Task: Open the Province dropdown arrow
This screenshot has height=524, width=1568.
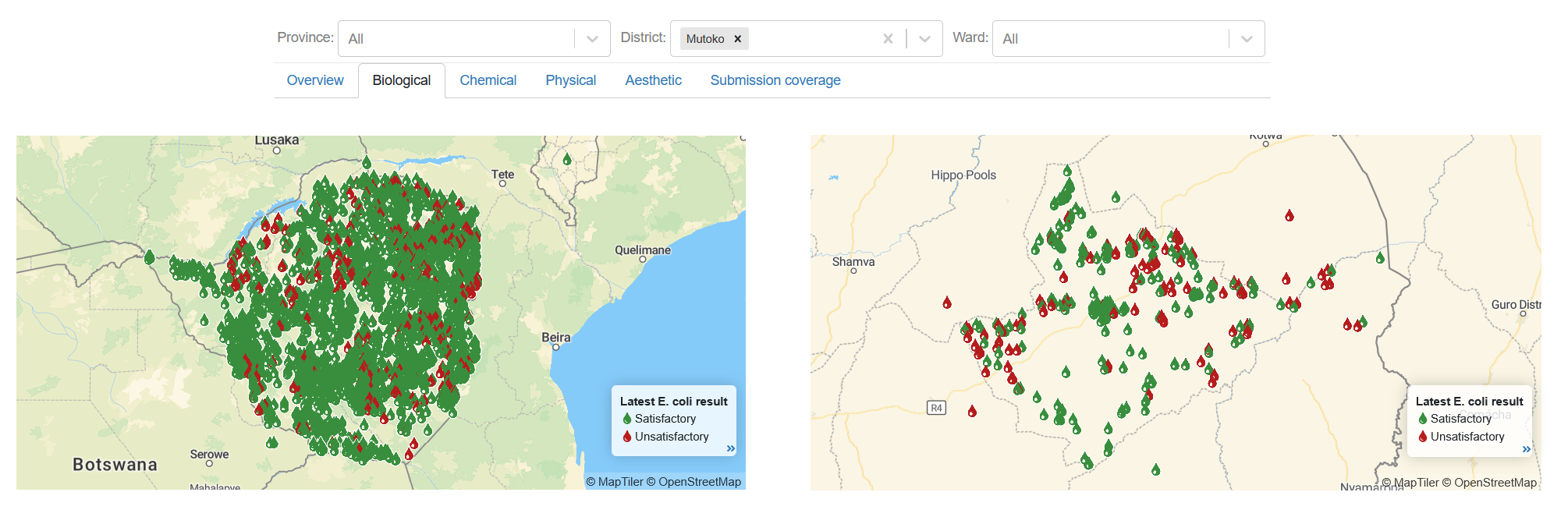Action: [592, 39]
